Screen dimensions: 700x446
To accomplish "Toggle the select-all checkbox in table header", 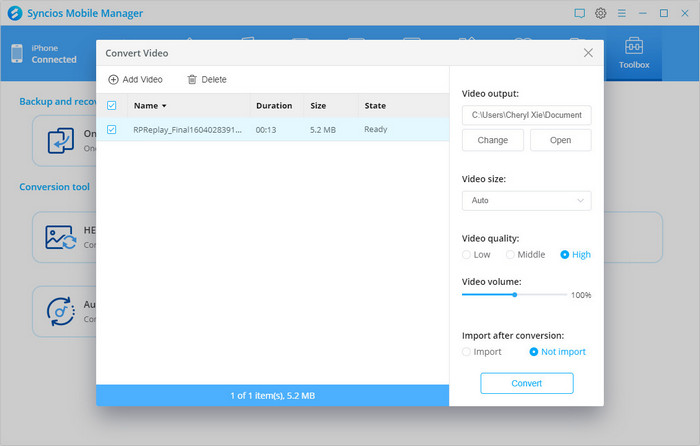I will click(x=111, y=106).
